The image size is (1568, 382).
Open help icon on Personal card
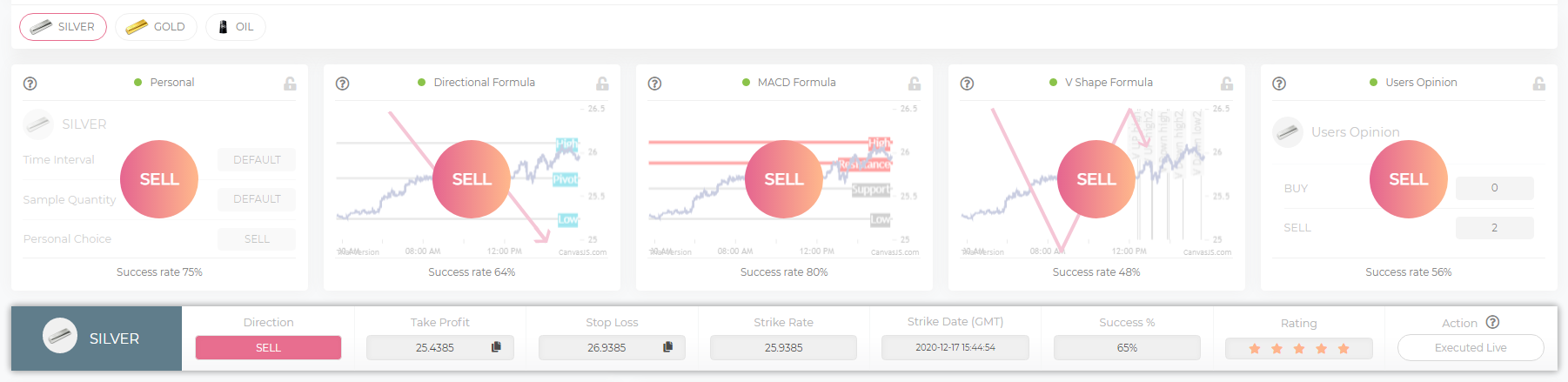point(30,84)
